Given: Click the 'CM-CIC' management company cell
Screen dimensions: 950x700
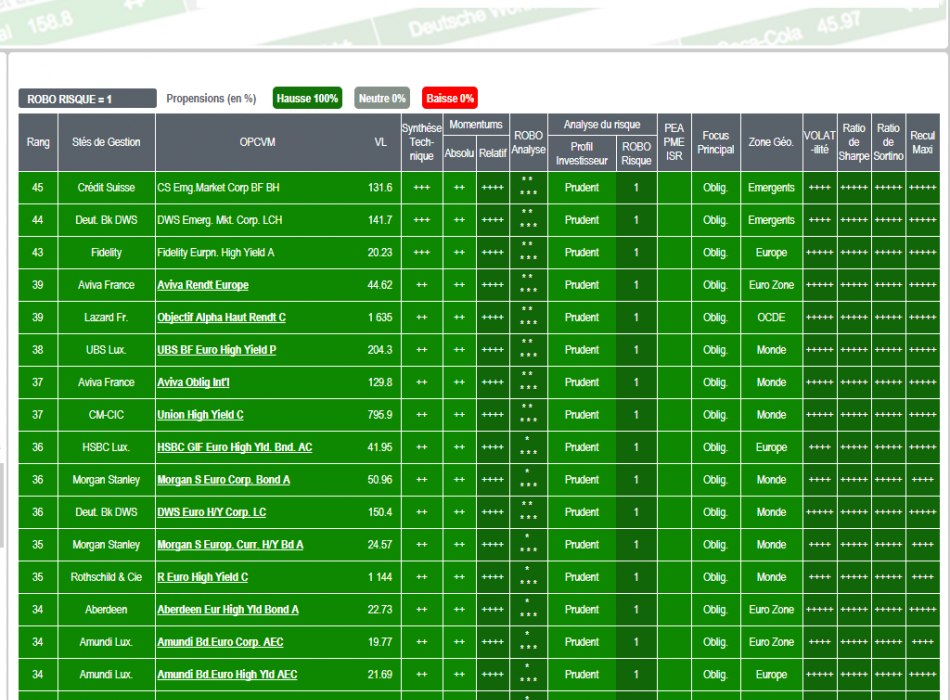Looking at the screenshot, I should click(x=106, y=415).
